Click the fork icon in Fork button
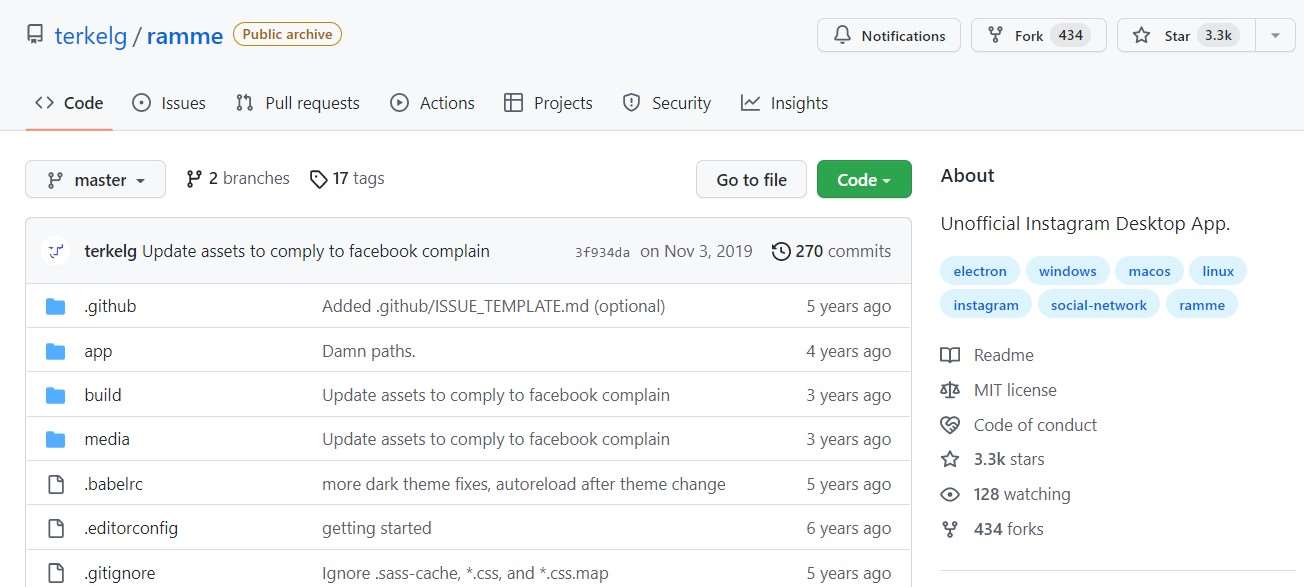The width and height of the screenshot is (1304, 587). tap(995, 35)
